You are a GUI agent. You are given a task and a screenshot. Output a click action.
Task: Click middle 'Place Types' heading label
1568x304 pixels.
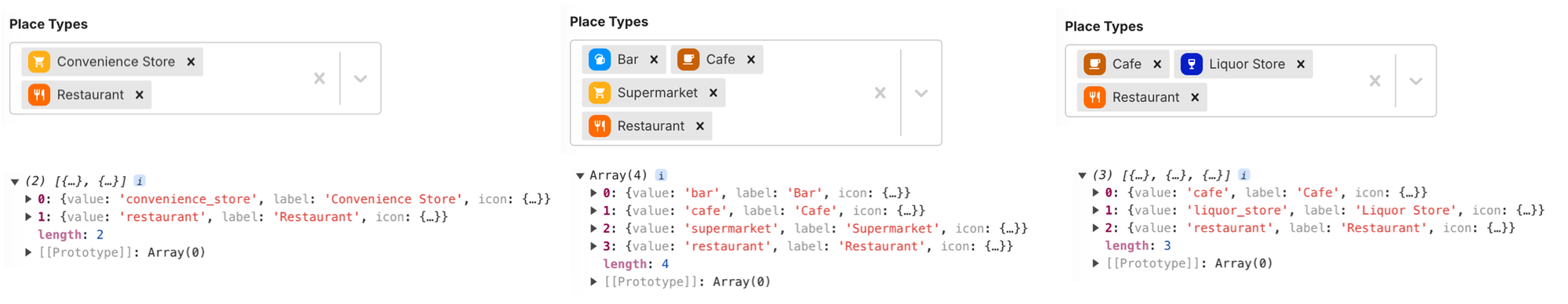609,22
